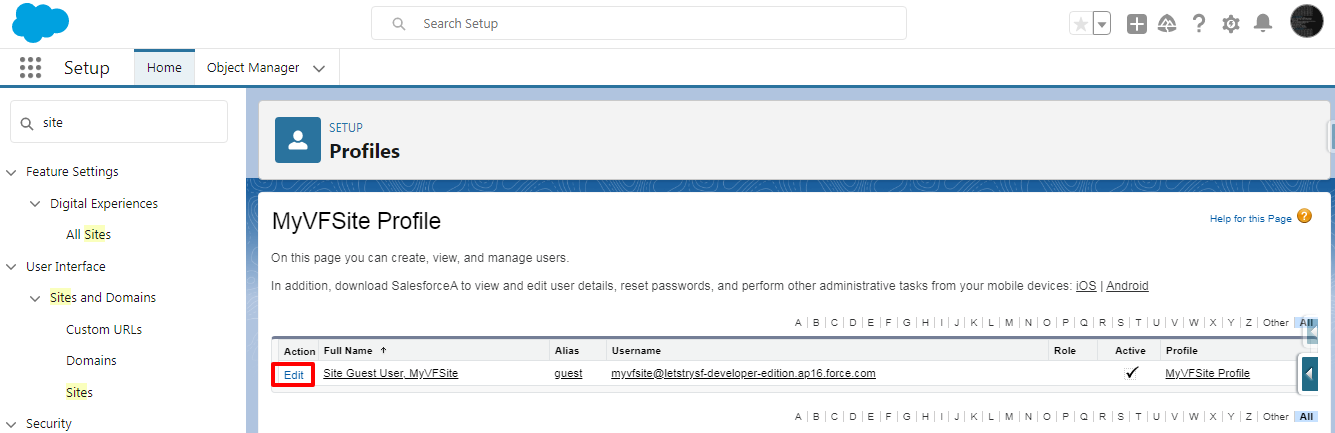
Task: Collapse the User Interface section
Action: tap(12, 267)
